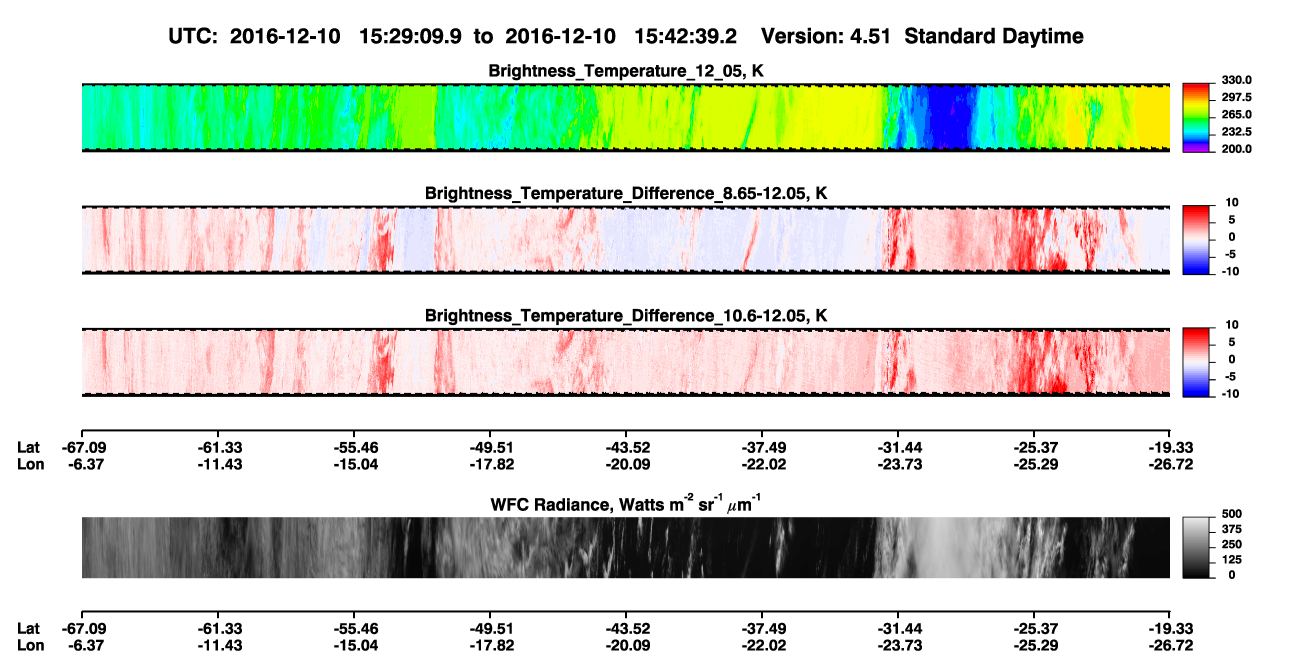Click the Brightness_Temperature_12_05, K panel title

pos(626,71)
